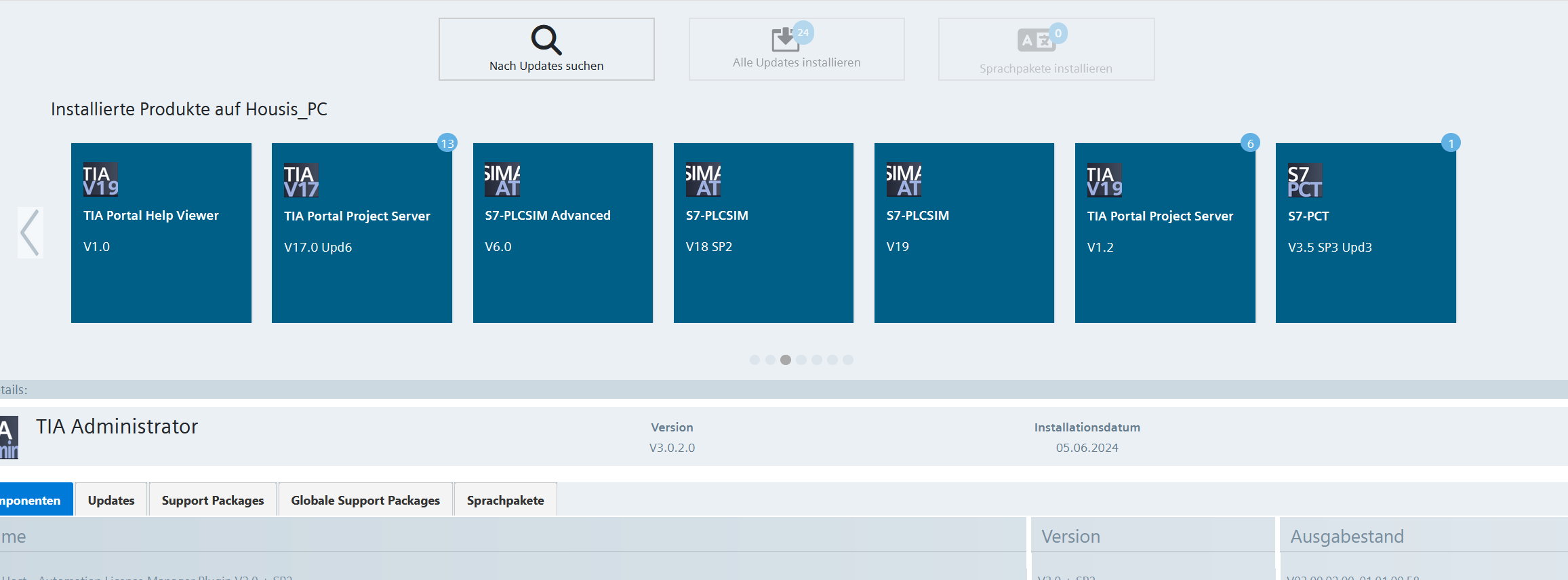The height and width of the screenshot is (580, 1568).
Task: Select the icon on the S7-PLCSIM V18 SP2 tile
Action: (704, 180)
